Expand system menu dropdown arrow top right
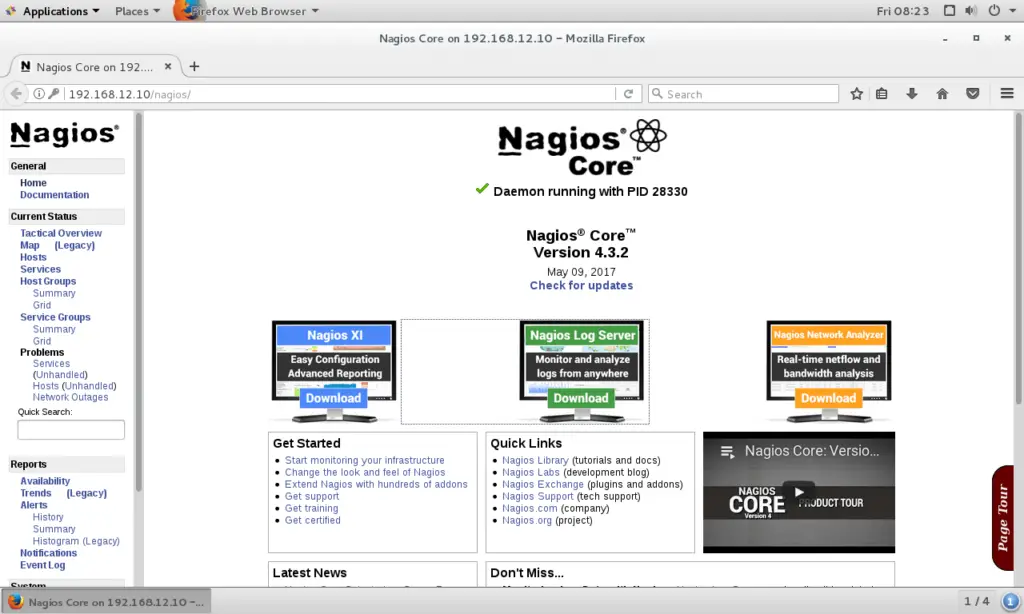Screen dimensions: 1024x614 [x=1013, y=11]
